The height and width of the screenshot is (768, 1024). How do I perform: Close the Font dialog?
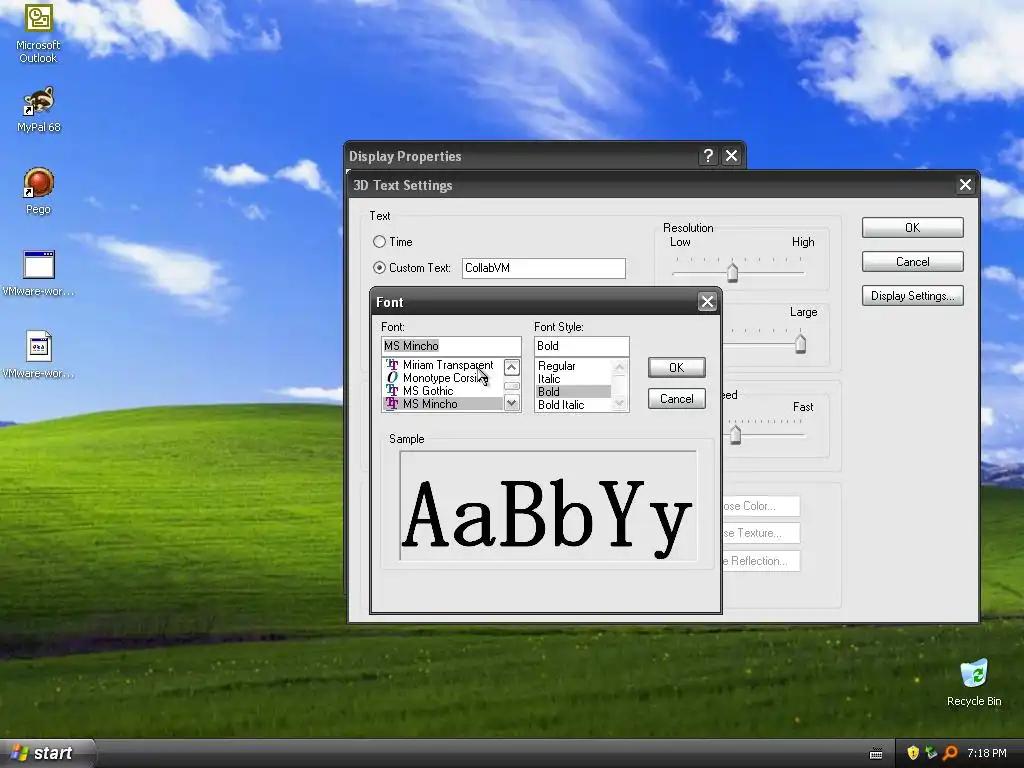[707, 302]
